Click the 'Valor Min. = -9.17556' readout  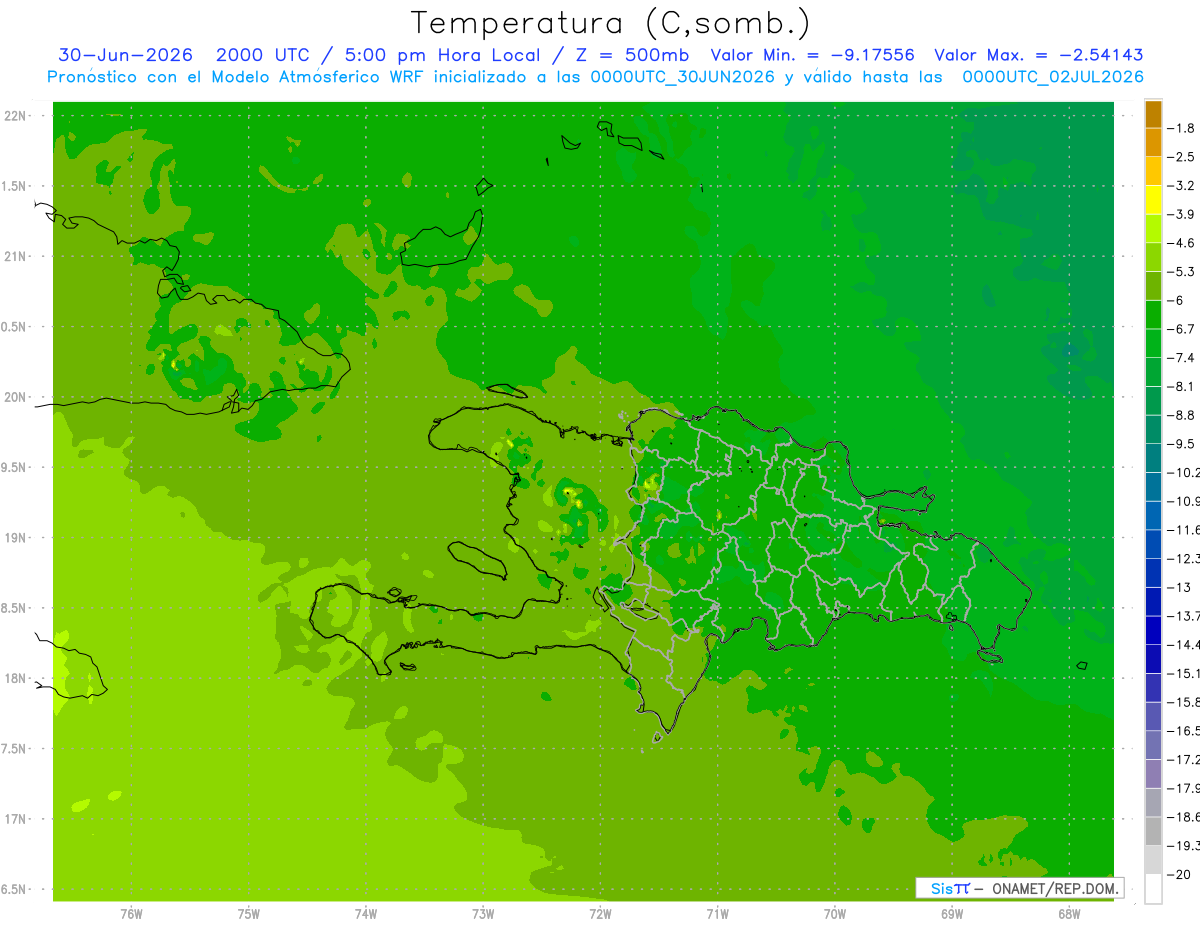coord(812,55)
